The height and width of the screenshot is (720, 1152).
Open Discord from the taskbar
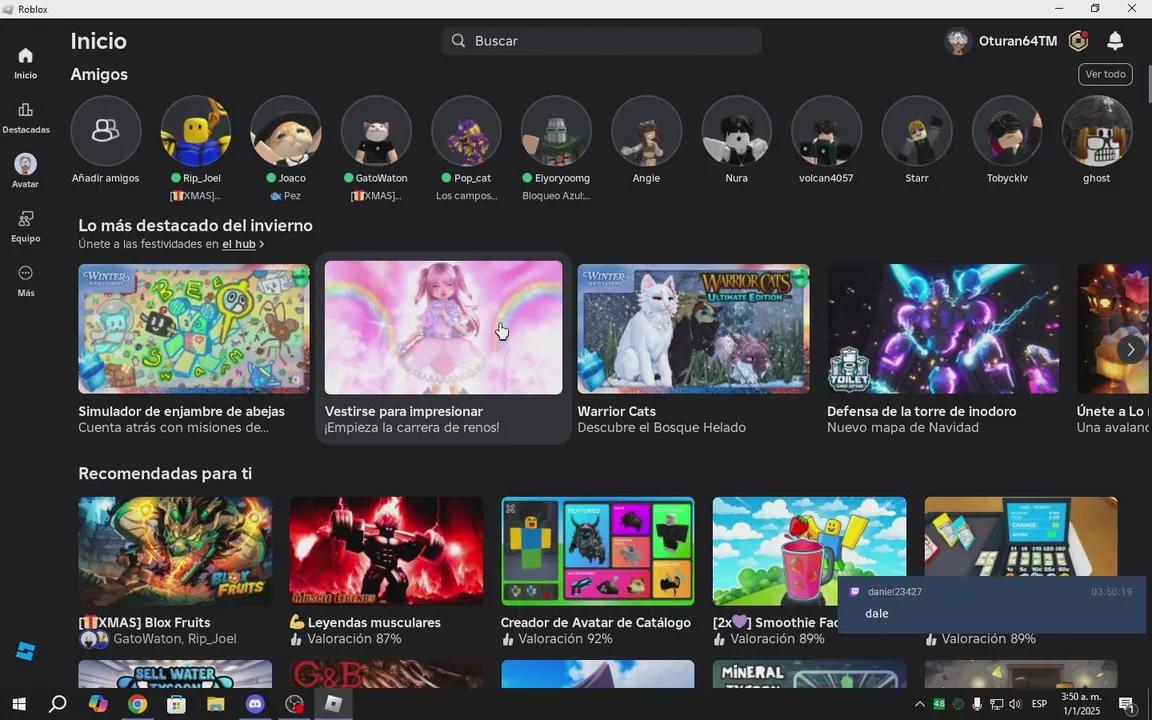pos(255,704)
